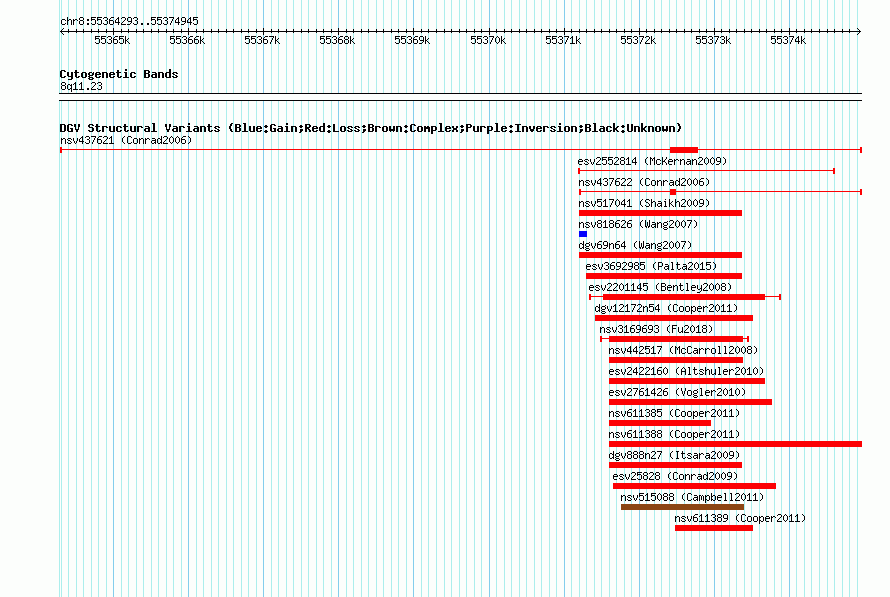Viewport: 890px width, 597px height.
Task: Select the red bar under dgv12172n54
Action: point(674,318)
